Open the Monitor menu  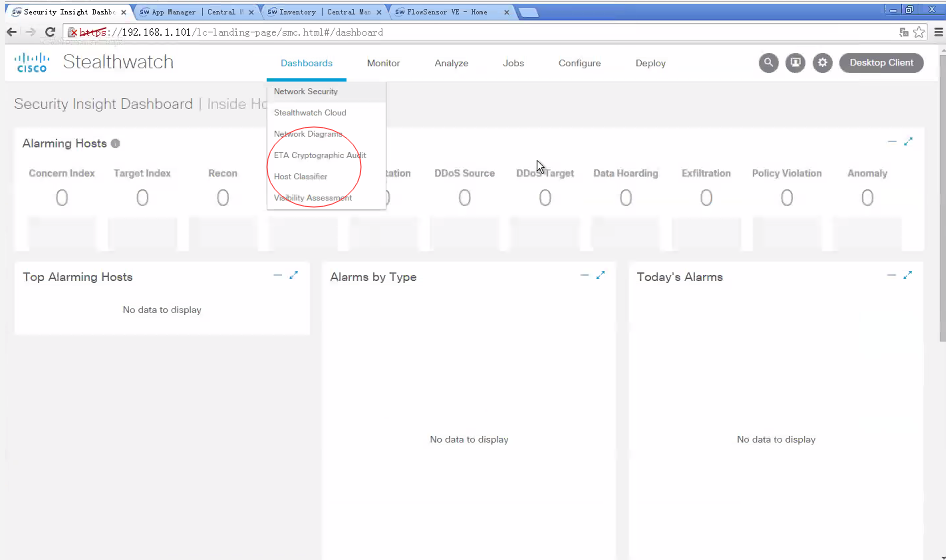click(383, 63)
